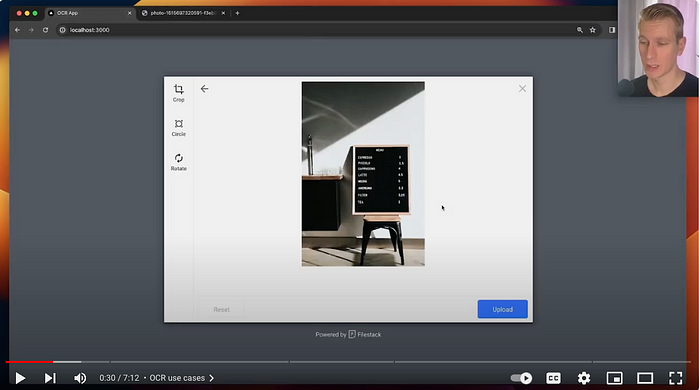Click the site info icon beside localhost
Image resolution: width=700 pixels, height=390 pixels.
[62, 30]
